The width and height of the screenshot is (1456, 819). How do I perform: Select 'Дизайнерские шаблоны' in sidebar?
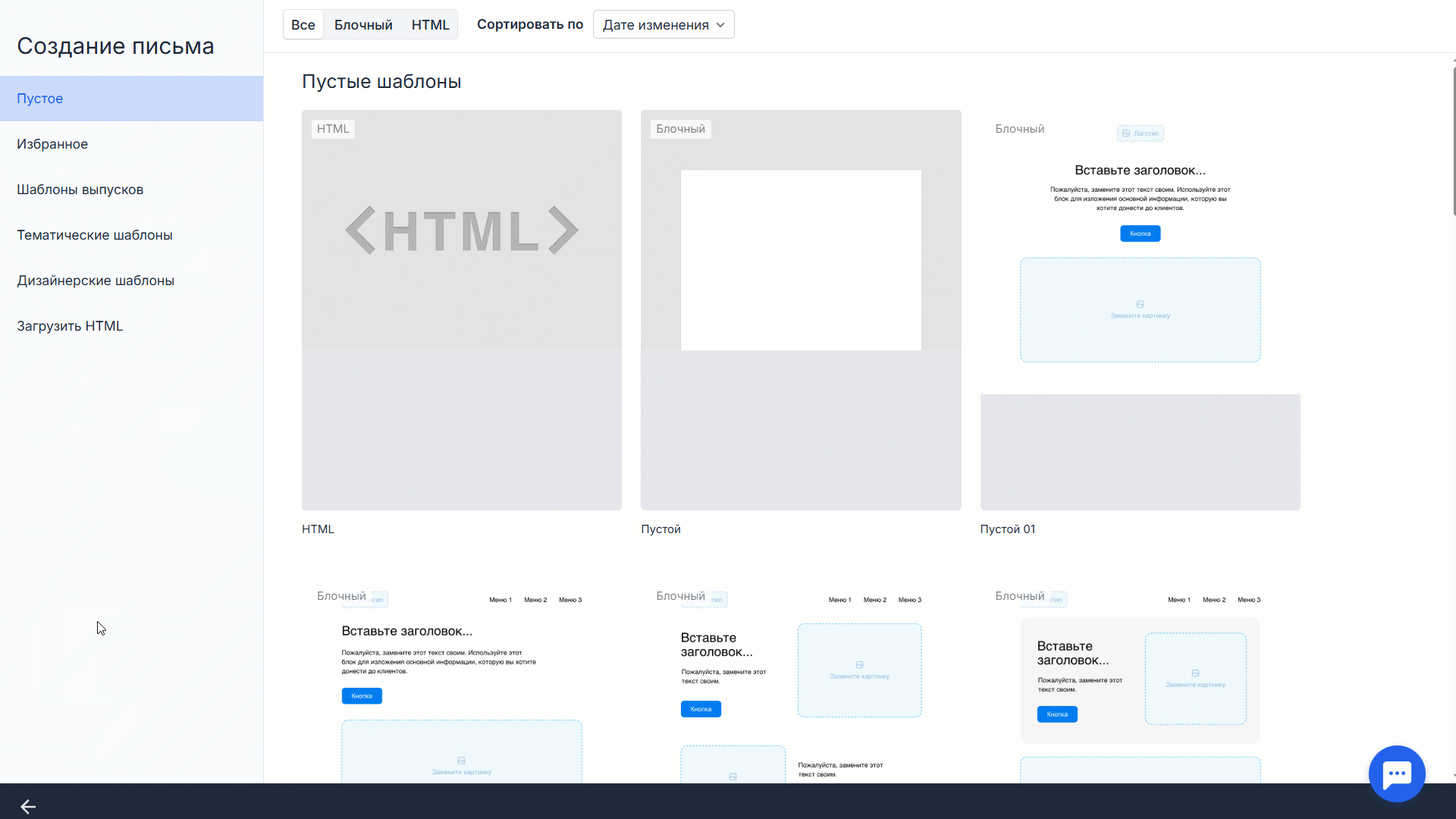pyautogui.click(x=96, y=281)
